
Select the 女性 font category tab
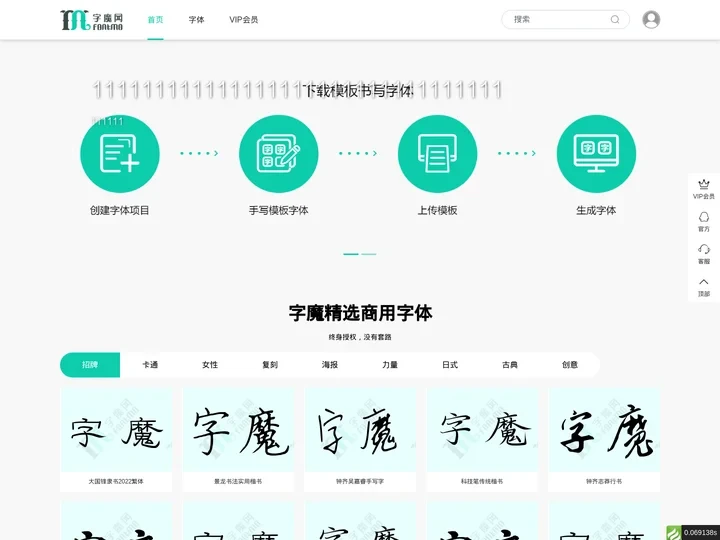tap(210, 365)
